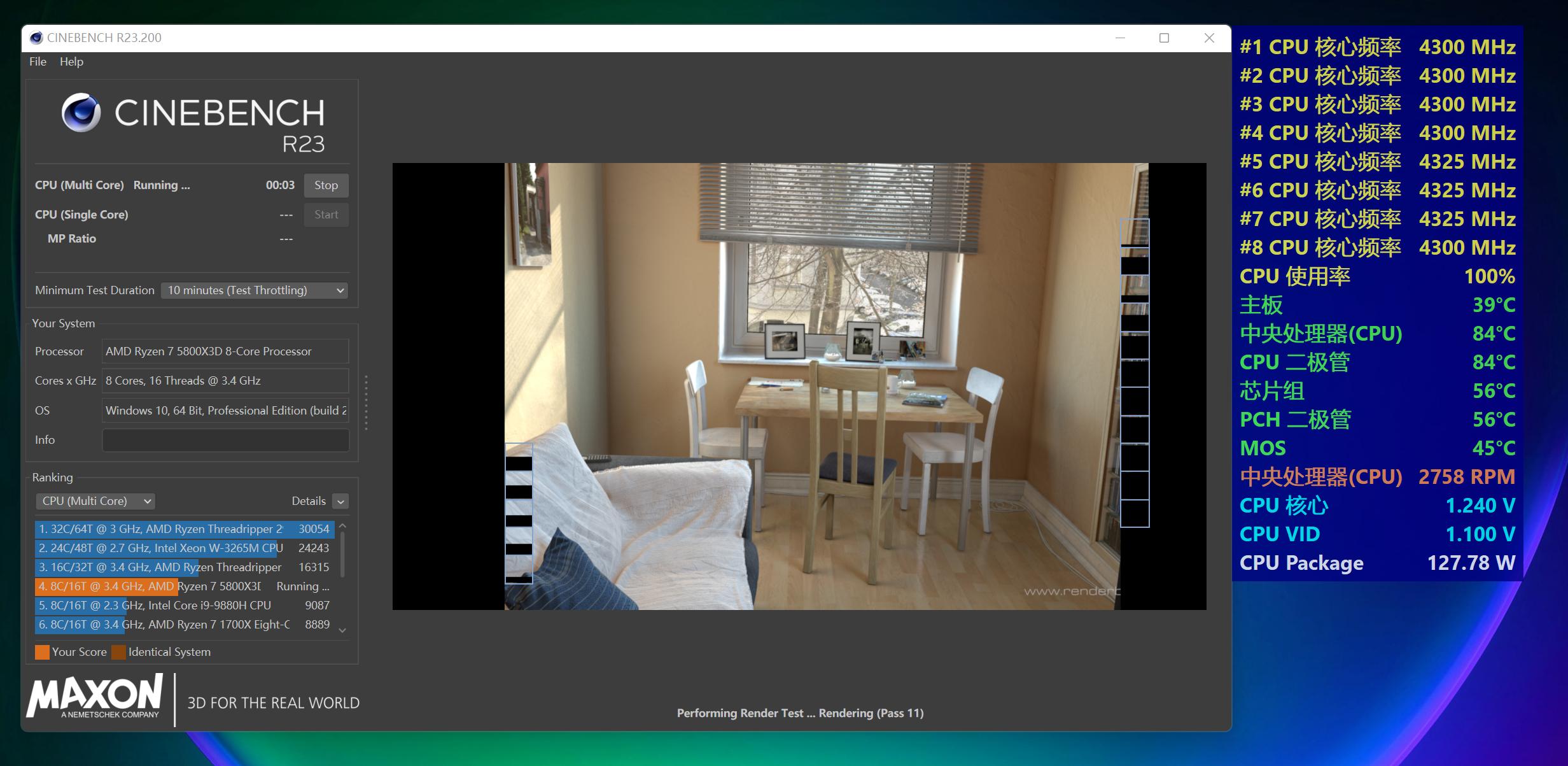Click the orange Your Score swatch

[42, 652]
